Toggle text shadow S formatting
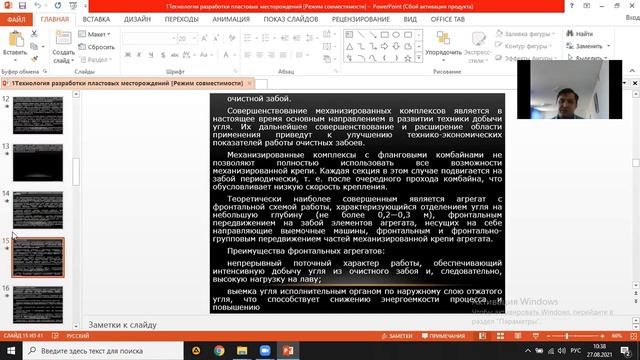This screenshot has width=640, height=360. [x=163, y=55]
